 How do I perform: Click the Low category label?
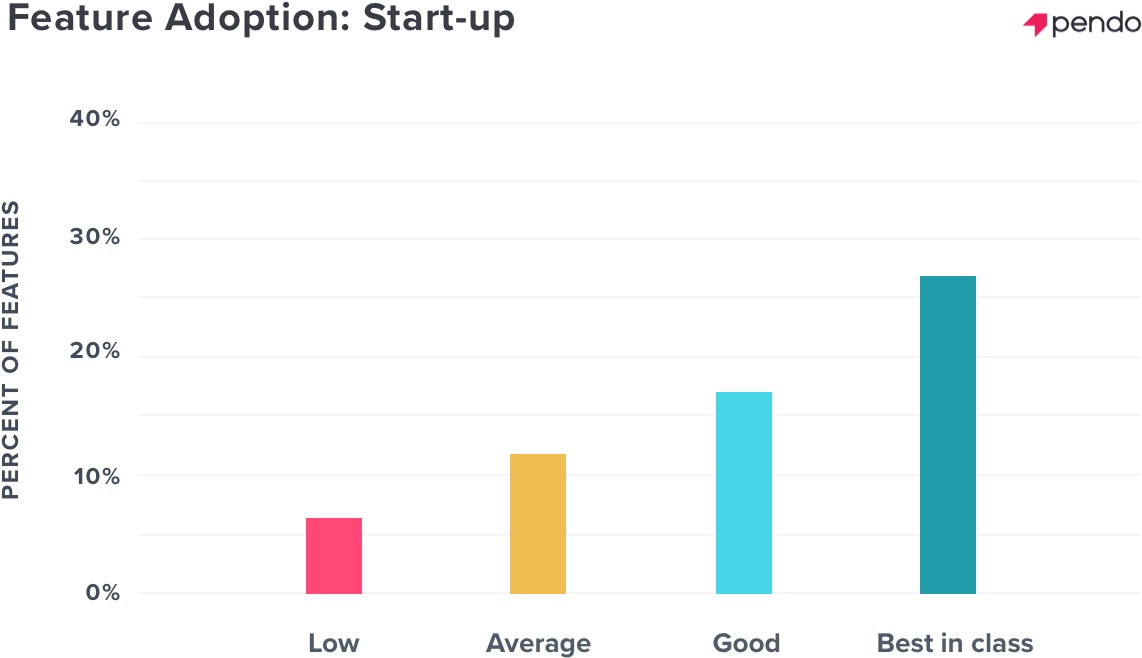(x=334, y=643)
